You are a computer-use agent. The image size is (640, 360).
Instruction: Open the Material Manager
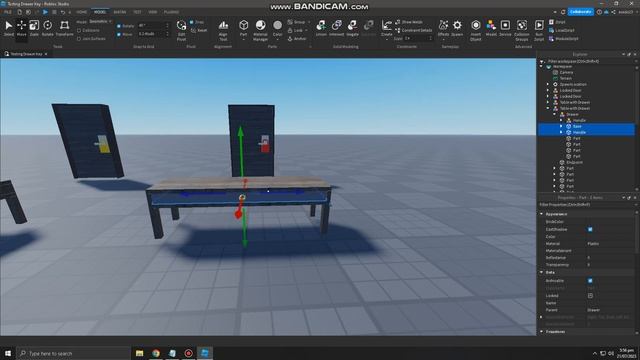260,30
